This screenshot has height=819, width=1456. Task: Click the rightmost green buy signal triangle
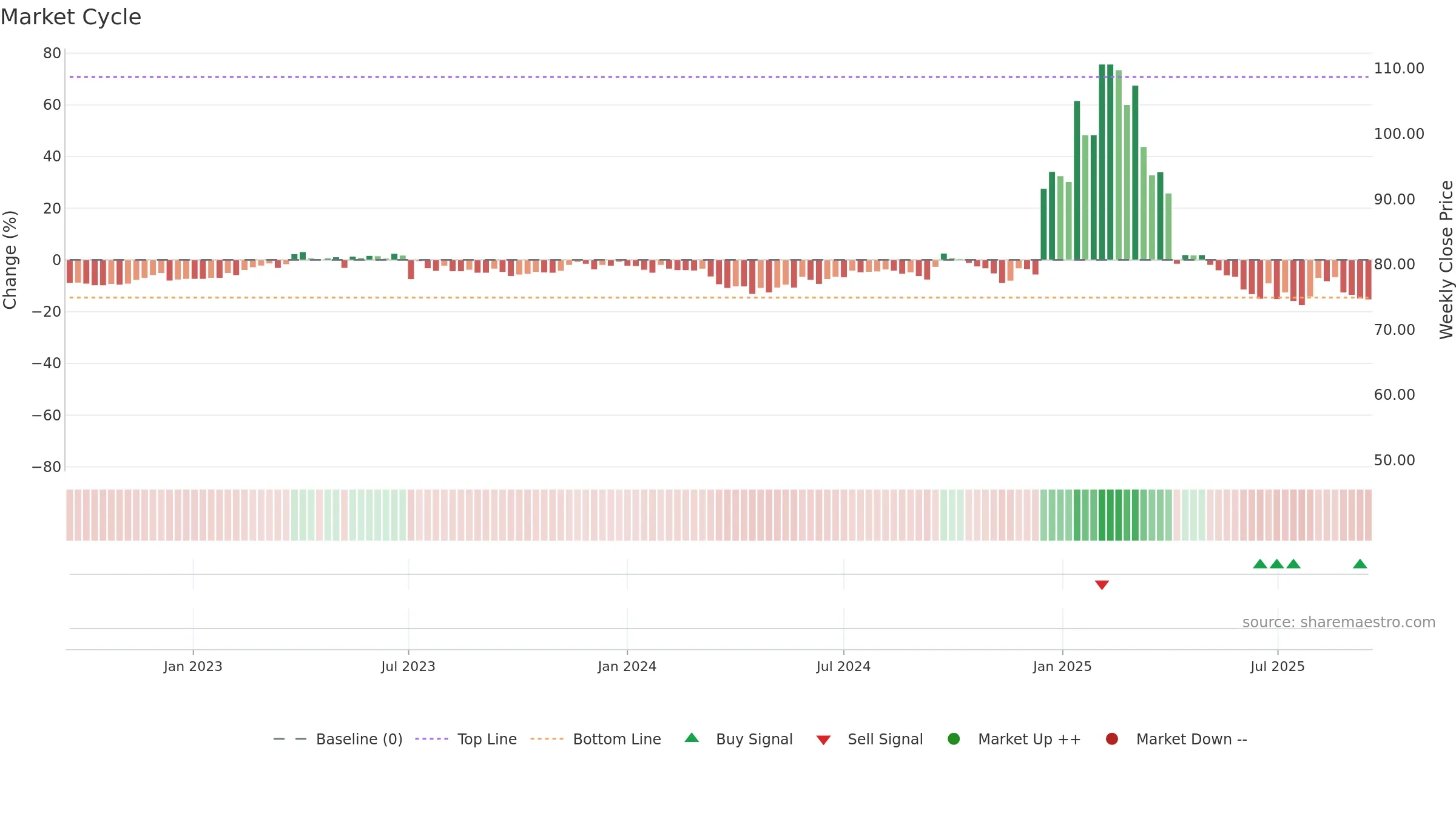point(1360,564)
